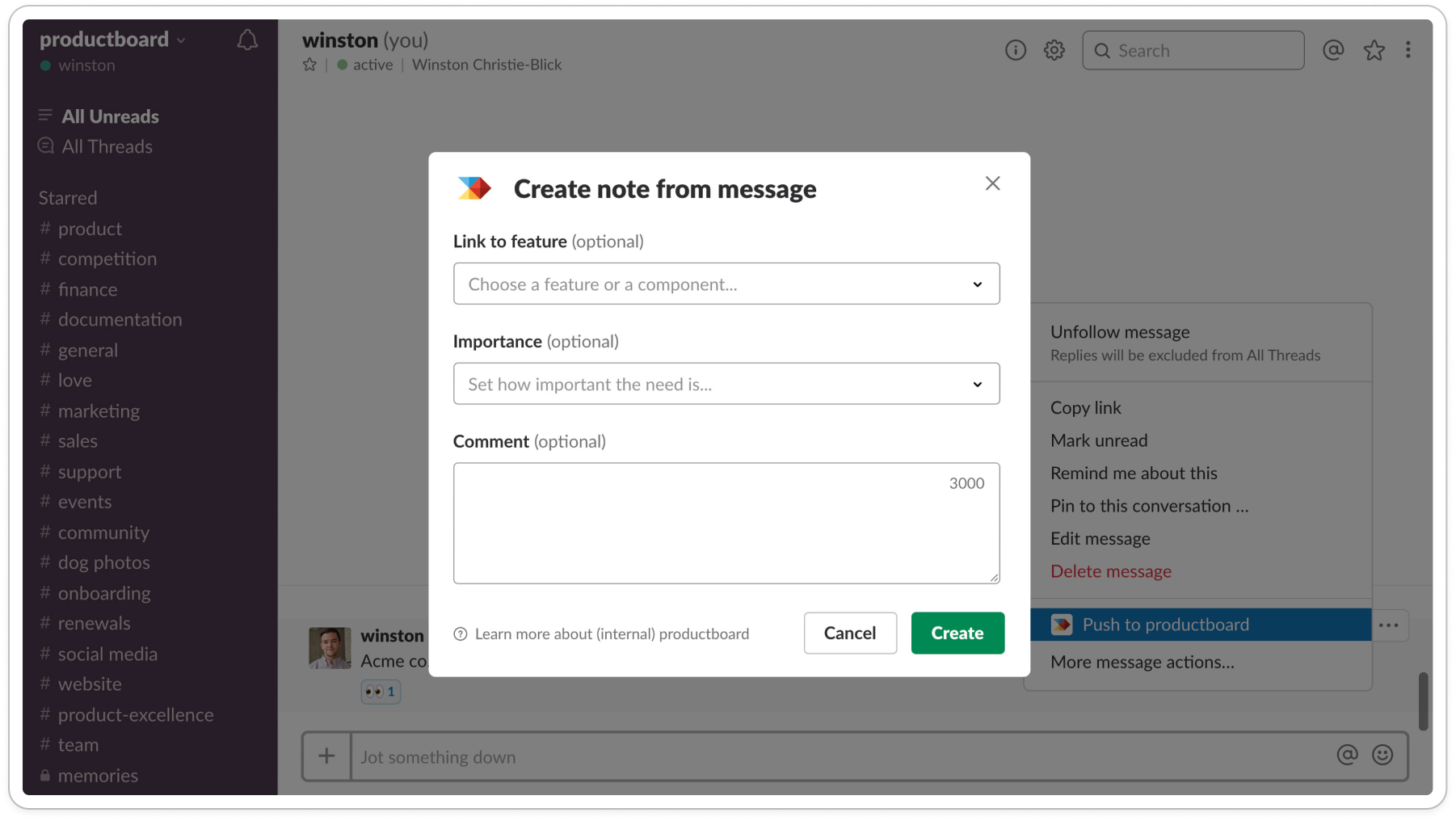
Task: Click message more actions ellipsis icon
Action: click(1389, 625)
